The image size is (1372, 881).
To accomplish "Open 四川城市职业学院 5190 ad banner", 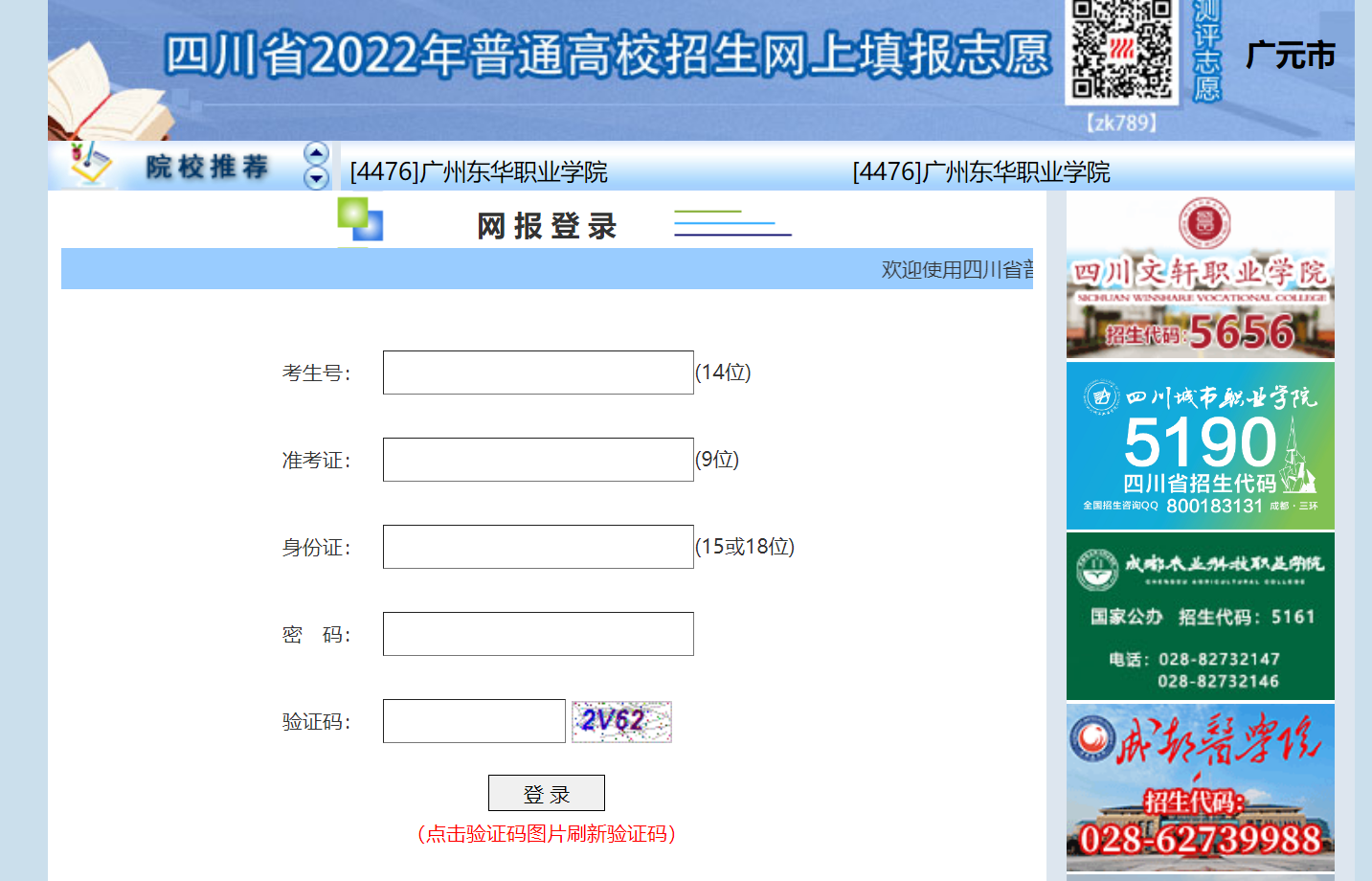I will (1200, 446).
